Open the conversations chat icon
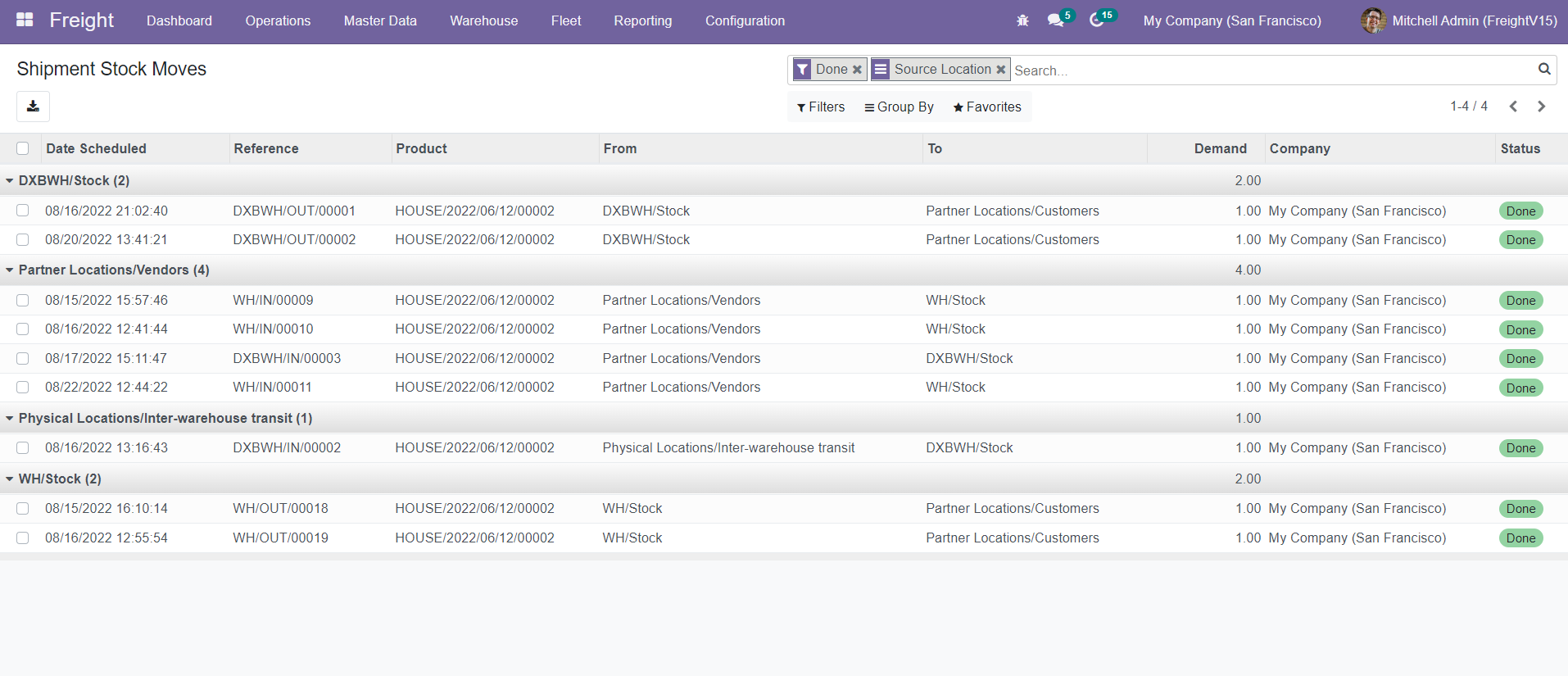This screenshot has height=676, width=1568. (x=1055, y=20)
